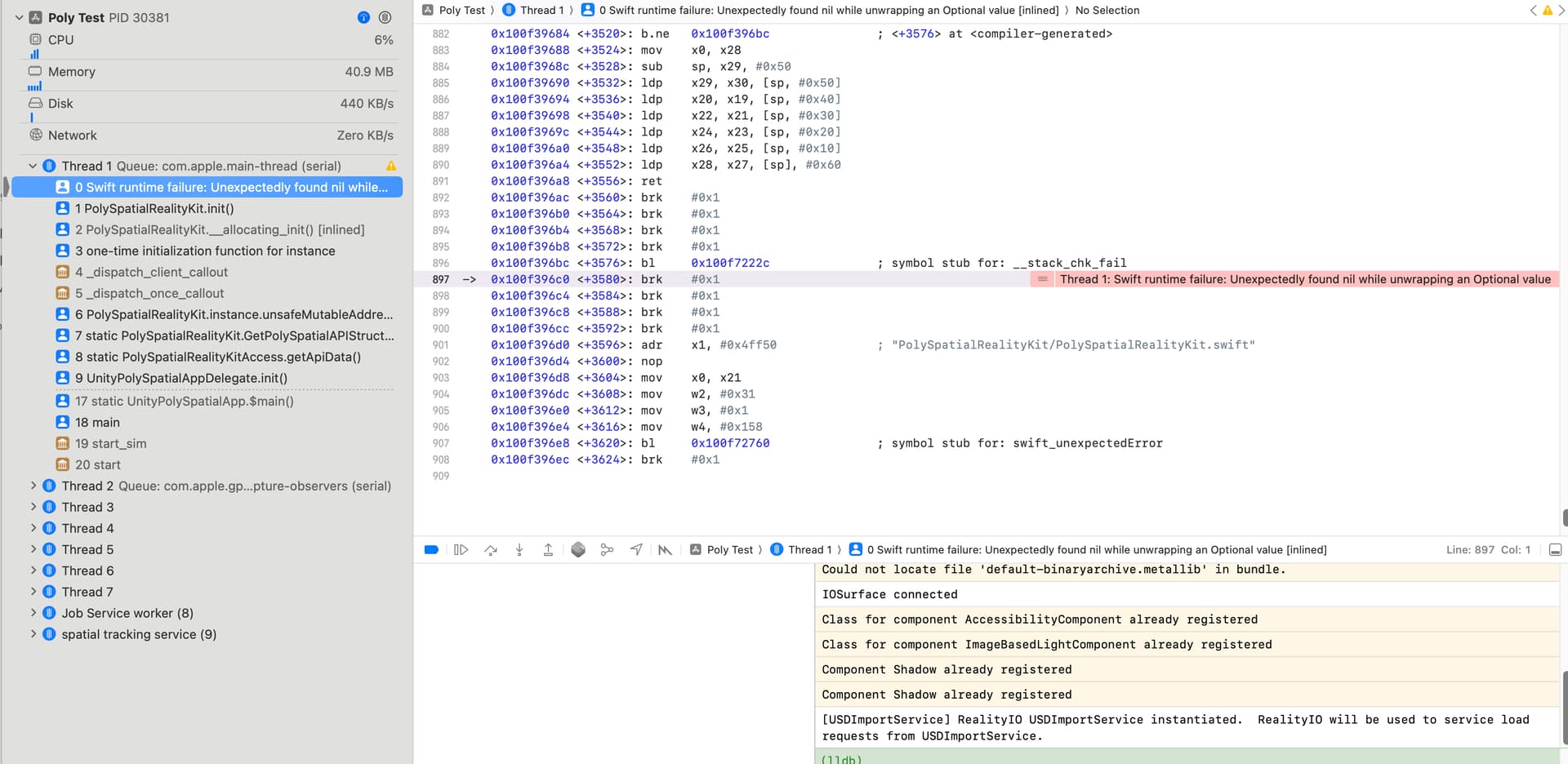
Task: Step into the current function
Action: pyautogui.click(x=519, y=549)
